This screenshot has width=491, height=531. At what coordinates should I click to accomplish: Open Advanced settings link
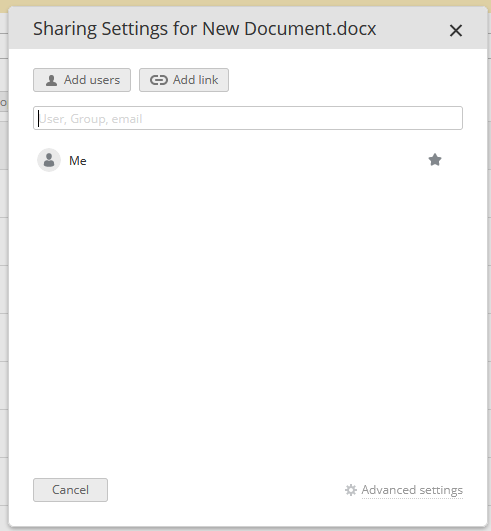point(412,490)
